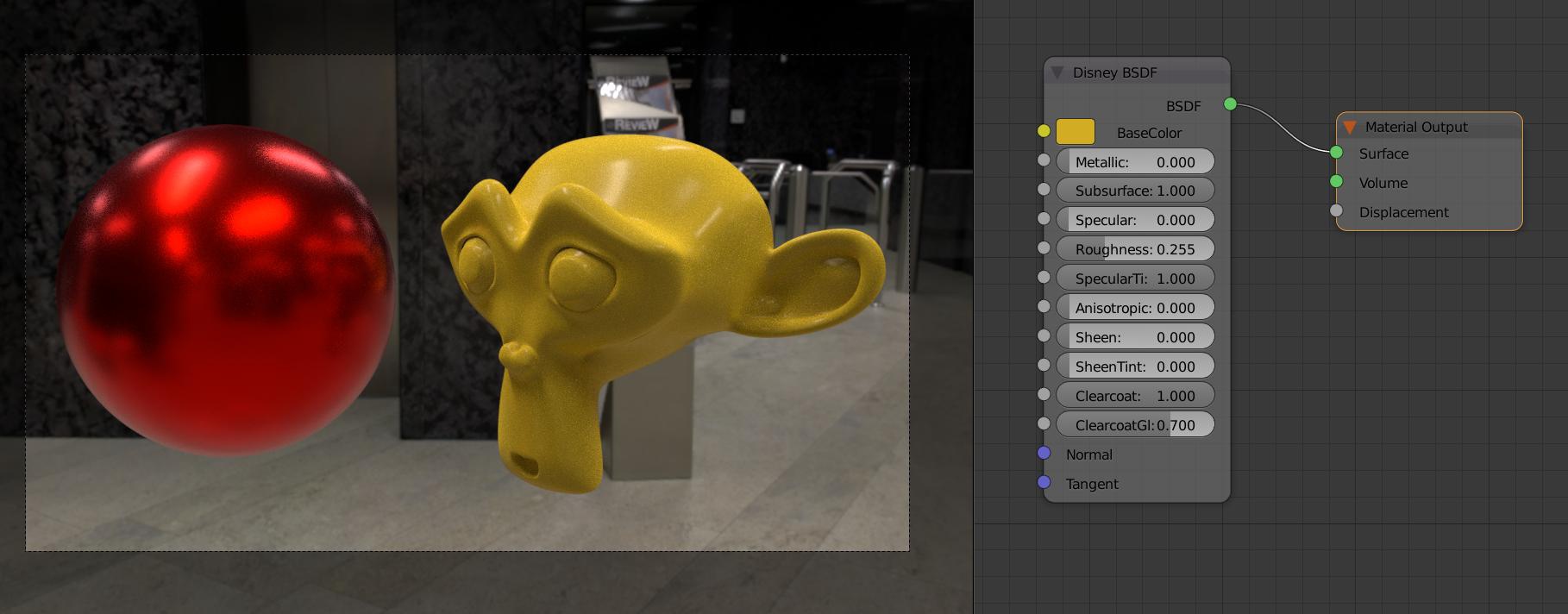Viewport: 1568px width, 614px height.
Task: Click the SpecularTint value slider
Action: coord(1135,279)
